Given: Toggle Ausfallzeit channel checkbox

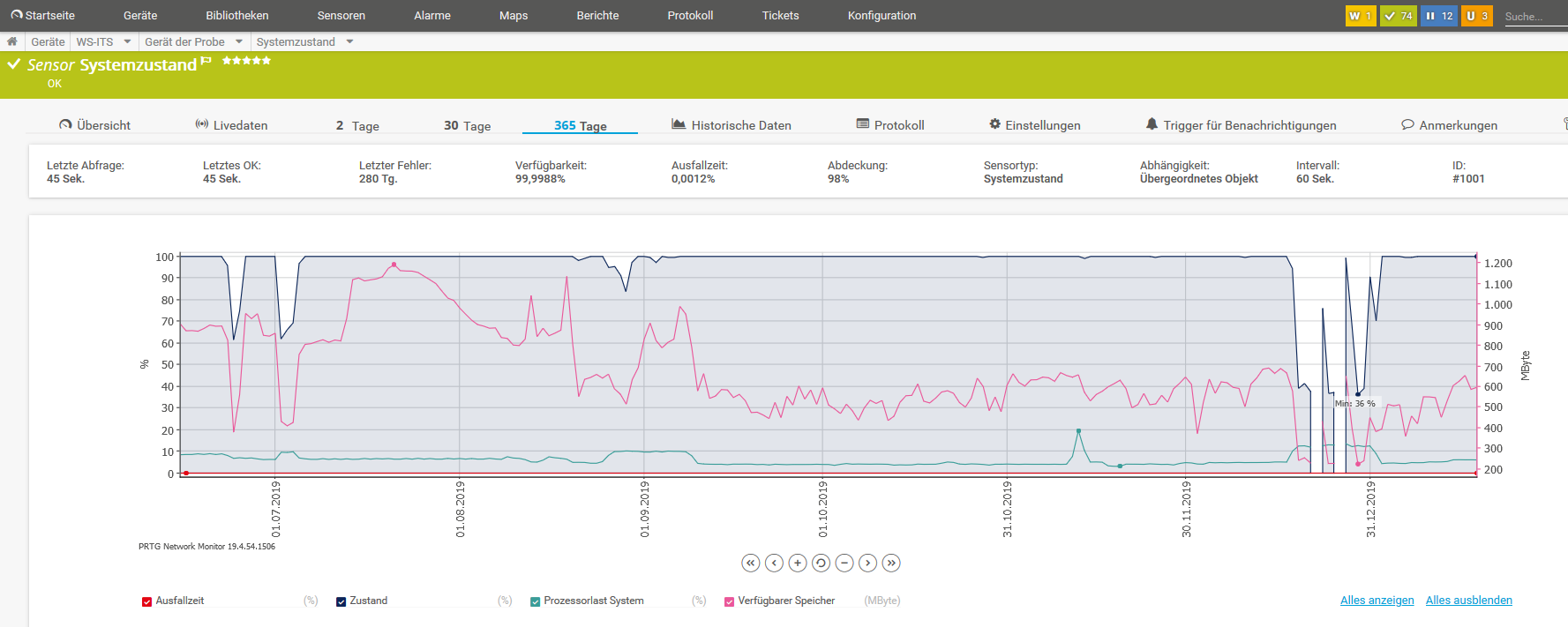Looking at the screenshot, I should click(147, 601).
